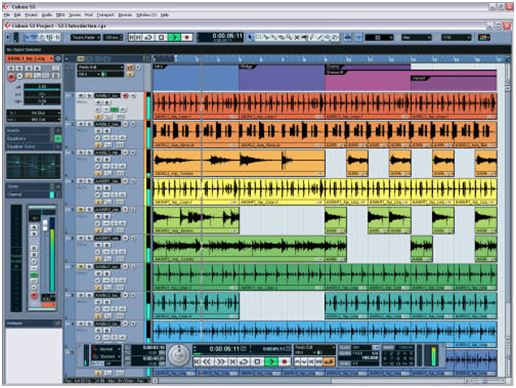This screenshot has height=388, width=516.
Task: Record-enable the yellow audio track
Action: coord(125,182)
